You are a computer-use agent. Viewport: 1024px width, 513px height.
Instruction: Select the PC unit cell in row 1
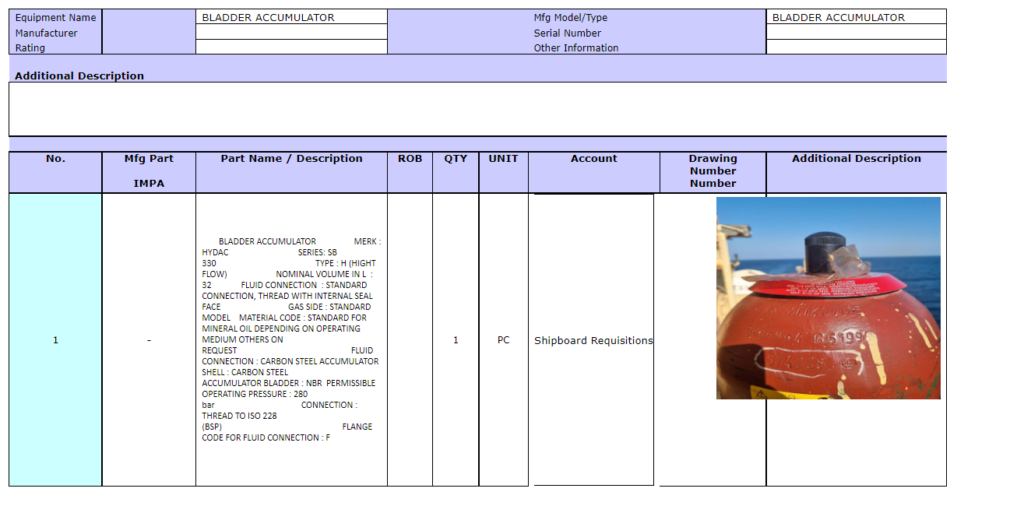503,340
